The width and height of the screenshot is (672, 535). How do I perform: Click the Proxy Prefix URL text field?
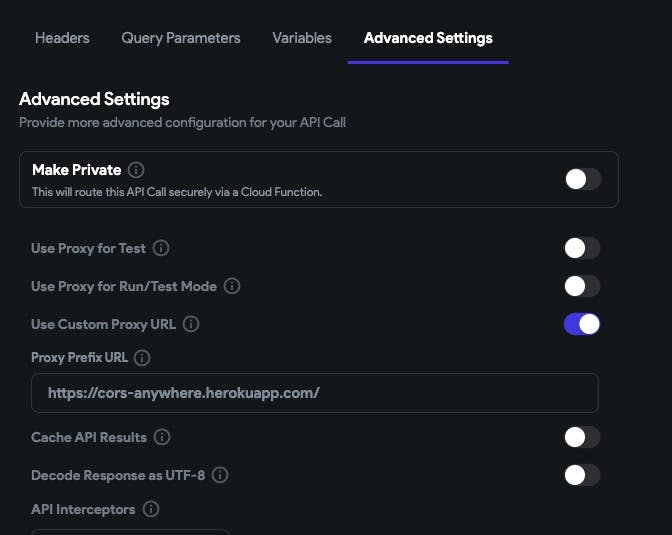tap(315, 393)
